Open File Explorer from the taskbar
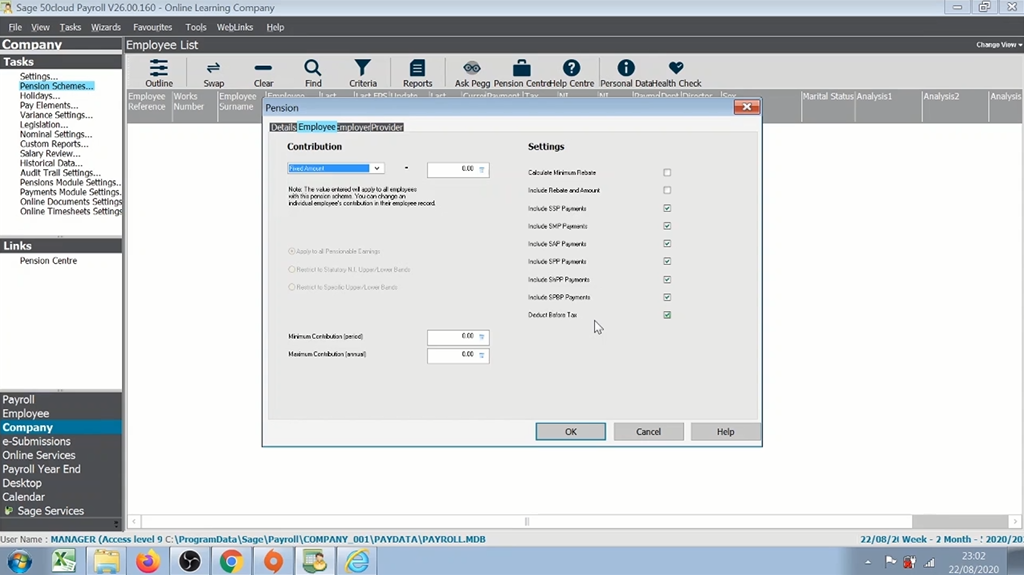This screenshot has width=1024, height=575. (106, 561)
